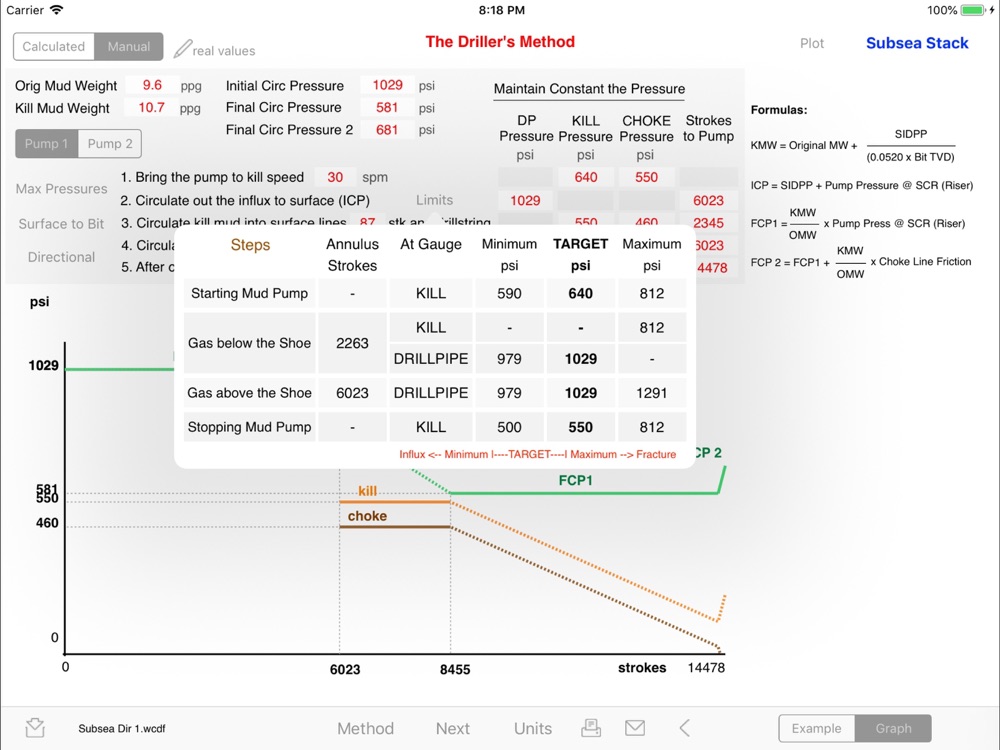Select Pump 2 segment
1000x750 pixels.
click(110, 143)
